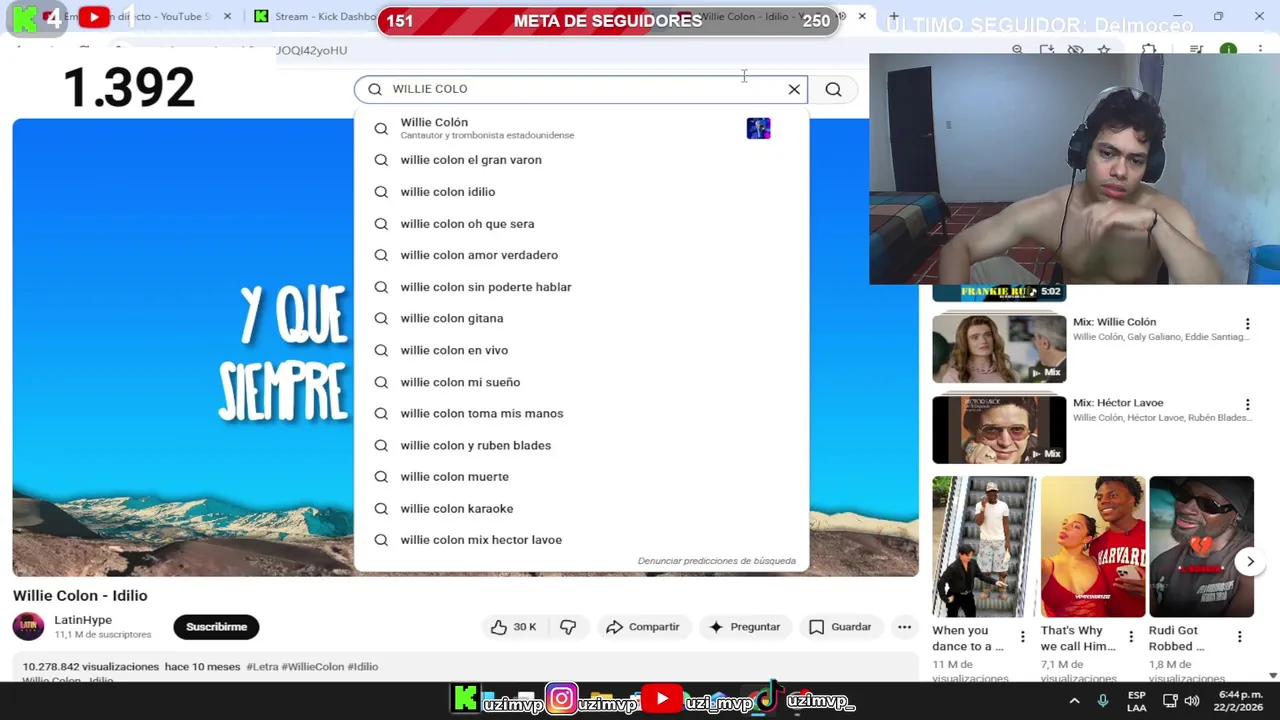Viewport: 1280px width, 720px height.
Task: Open options for Rudi Got Robbed Short
Action: pos(1239,637)
